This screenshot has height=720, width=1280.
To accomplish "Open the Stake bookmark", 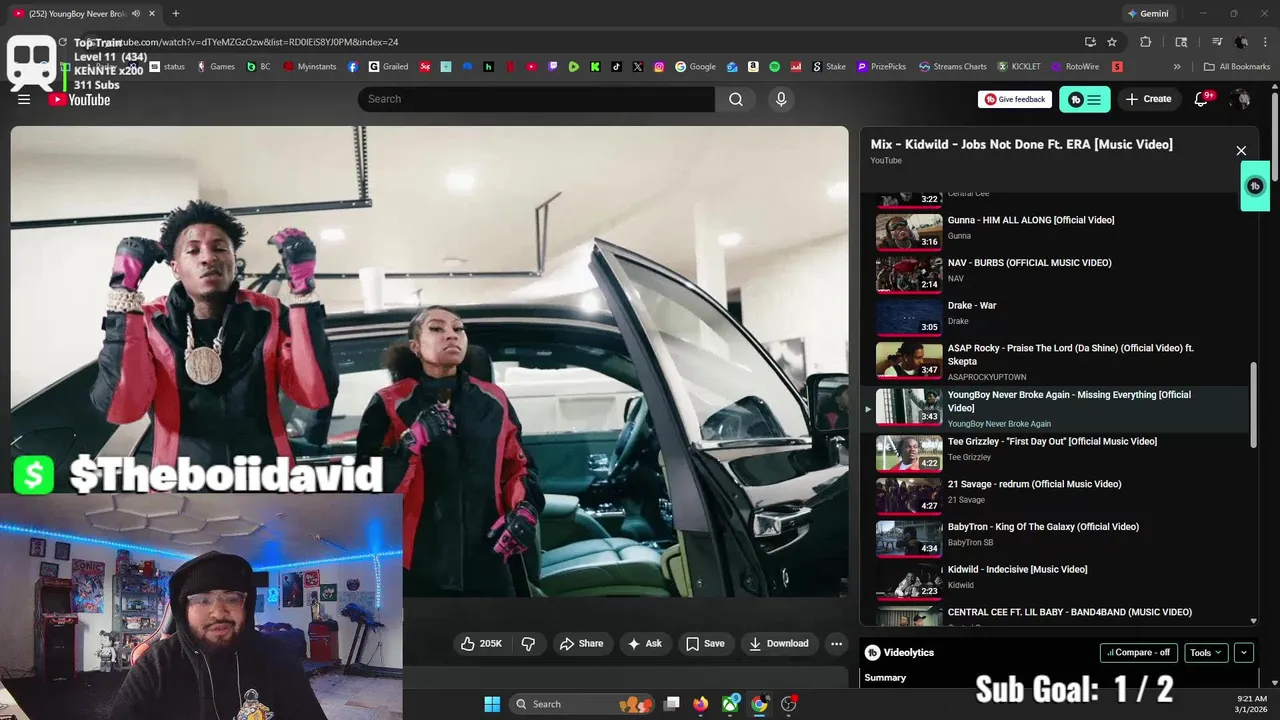I will (x=829, y=67).
